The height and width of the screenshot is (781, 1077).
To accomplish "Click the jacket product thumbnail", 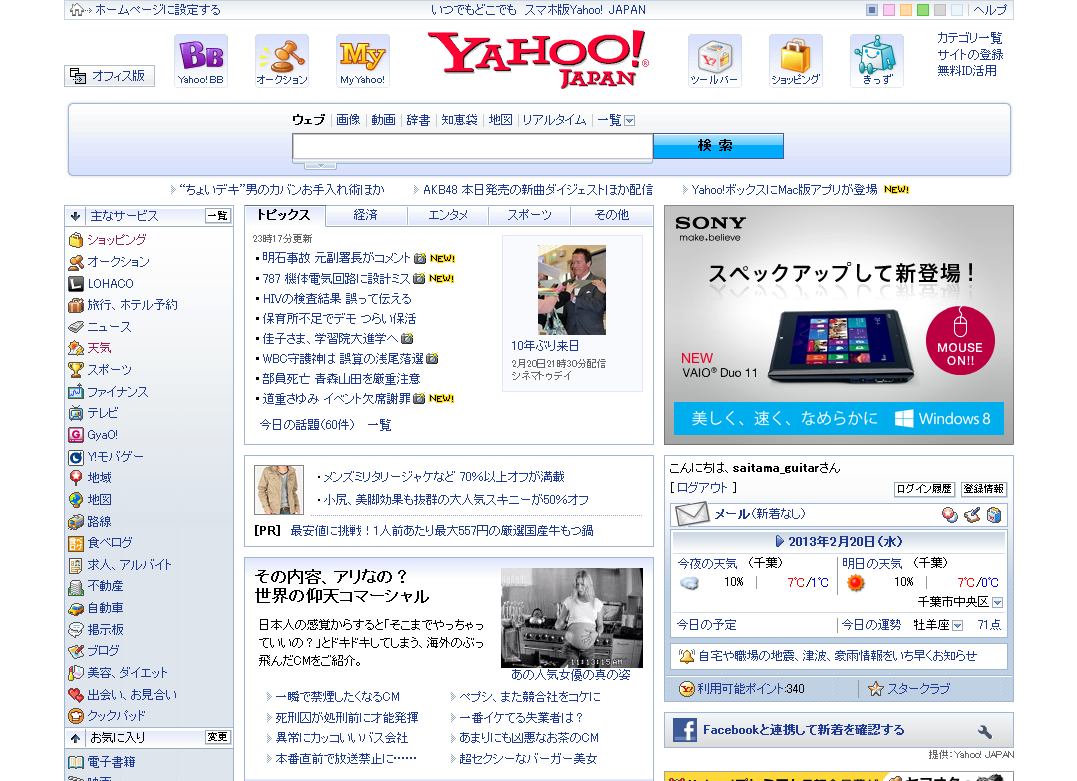I will tap(279, 490).
